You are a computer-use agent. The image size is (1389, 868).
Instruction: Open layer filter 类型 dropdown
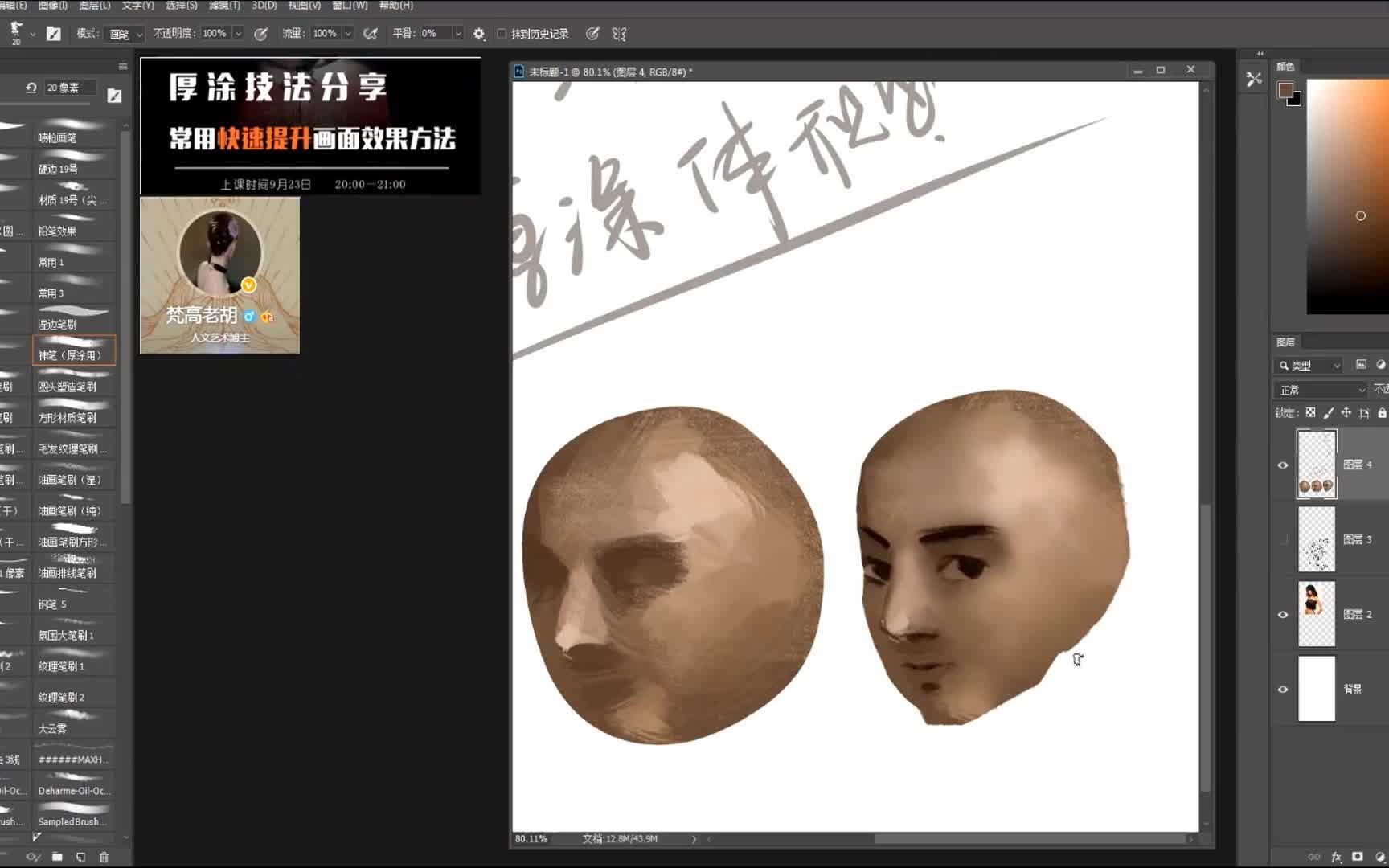coord(1309,365)
